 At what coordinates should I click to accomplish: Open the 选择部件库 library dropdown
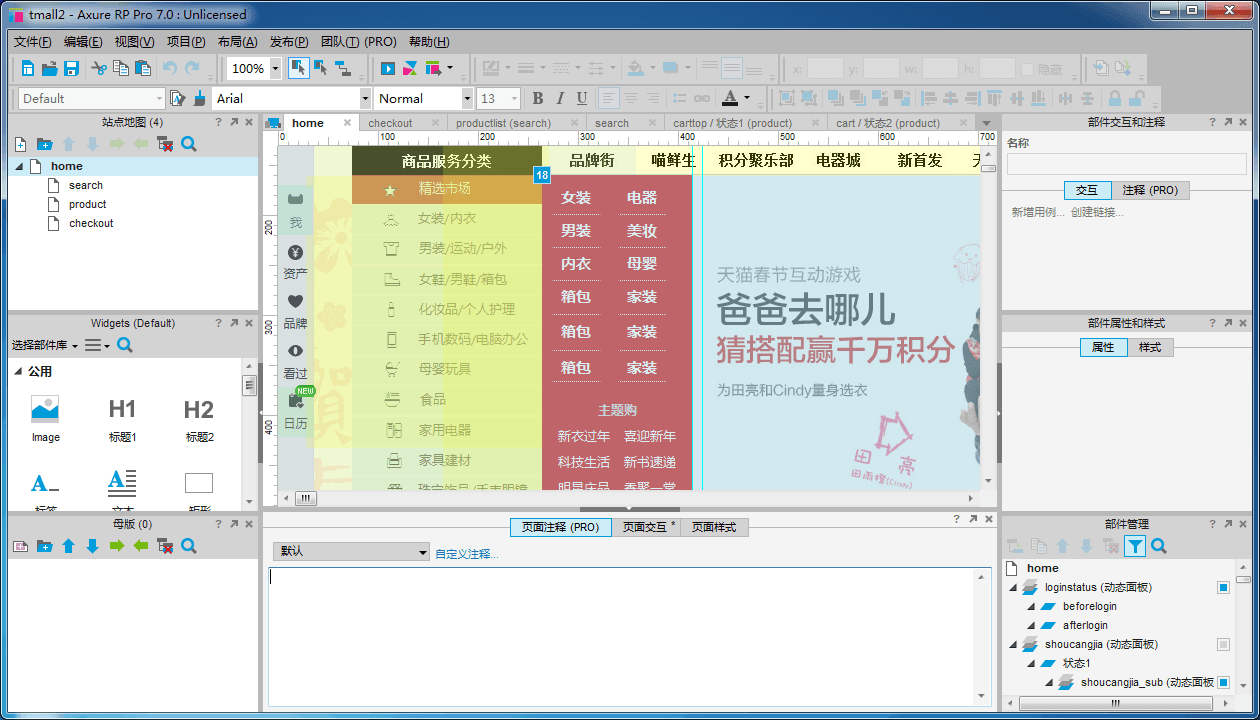(x=45, y=345)
